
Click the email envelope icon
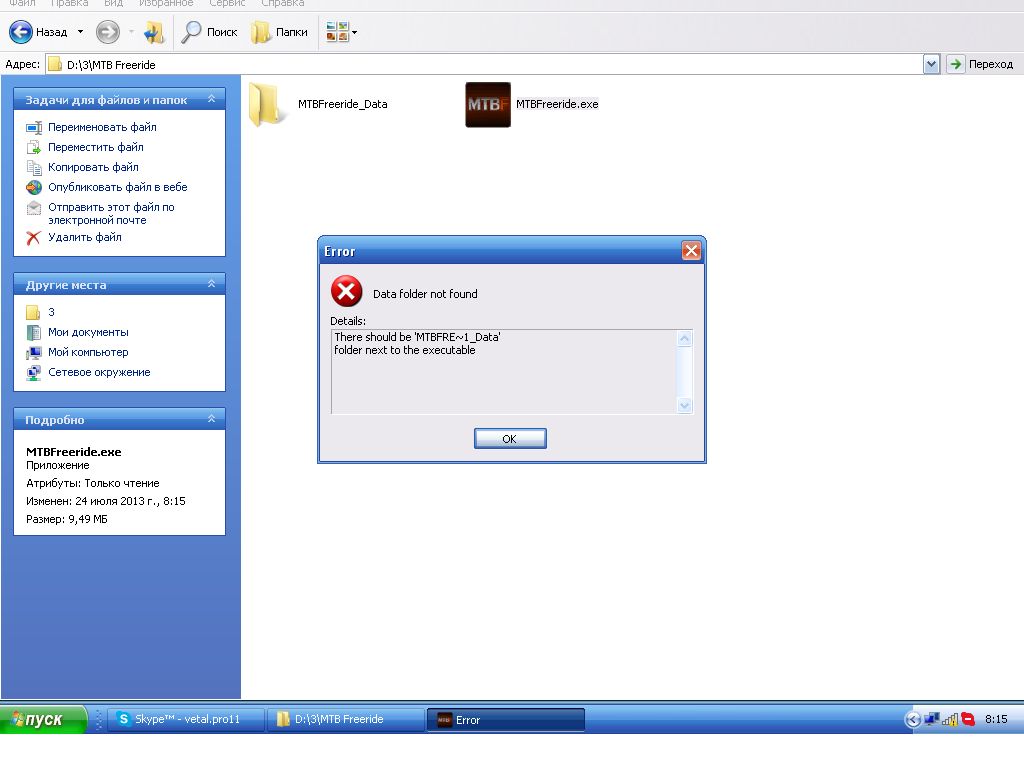tap(34, 208)
